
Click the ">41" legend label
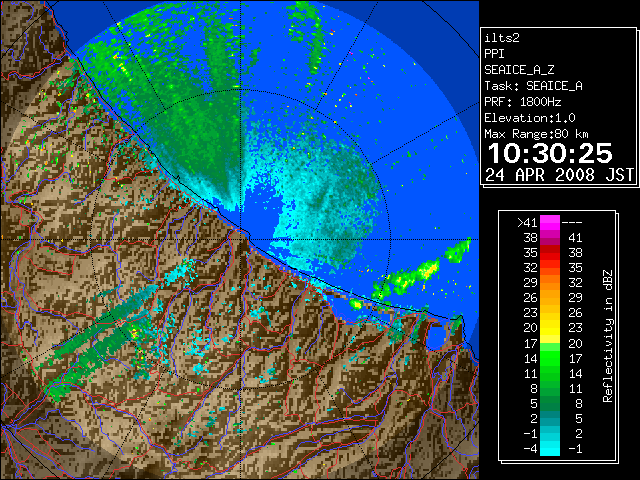(x=527, y=223)
